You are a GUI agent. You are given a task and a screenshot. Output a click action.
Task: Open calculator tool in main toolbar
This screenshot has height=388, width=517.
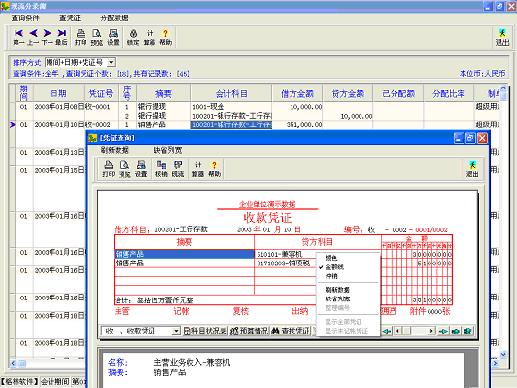[x=150, y=37]
